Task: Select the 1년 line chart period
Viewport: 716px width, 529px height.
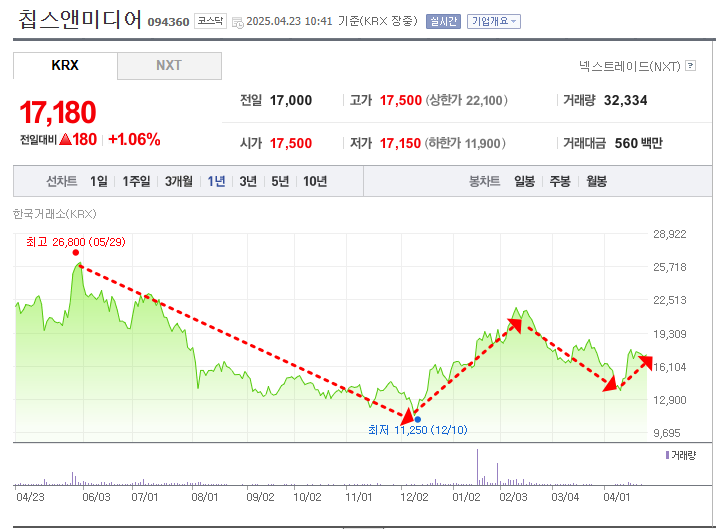Action: (x=216, y=181)
